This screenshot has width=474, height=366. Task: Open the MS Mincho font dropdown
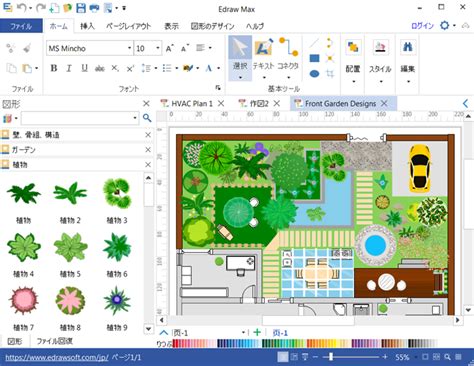(129, 48)
